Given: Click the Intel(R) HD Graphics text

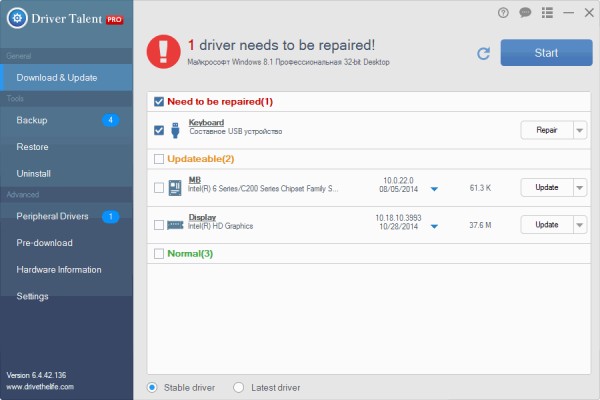Looking at the screenshot, I should tap(220, 226).
